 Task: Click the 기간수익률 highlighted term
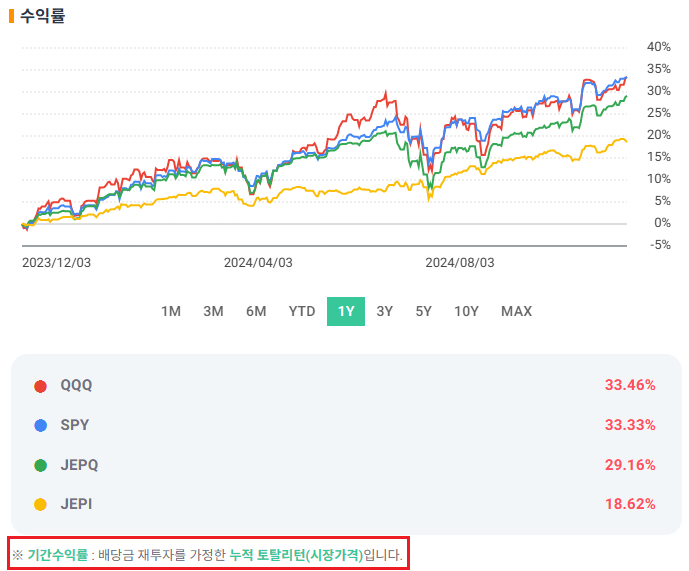coord(58,555)
